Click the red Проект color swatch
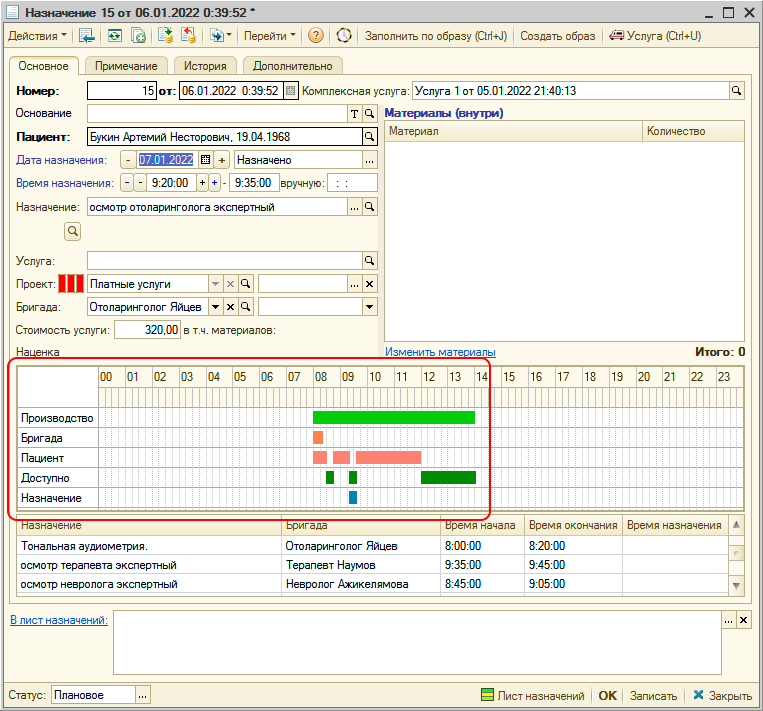The height and width of the screenshot is (711, 763). pyautogui.click(x=72, y=284)
